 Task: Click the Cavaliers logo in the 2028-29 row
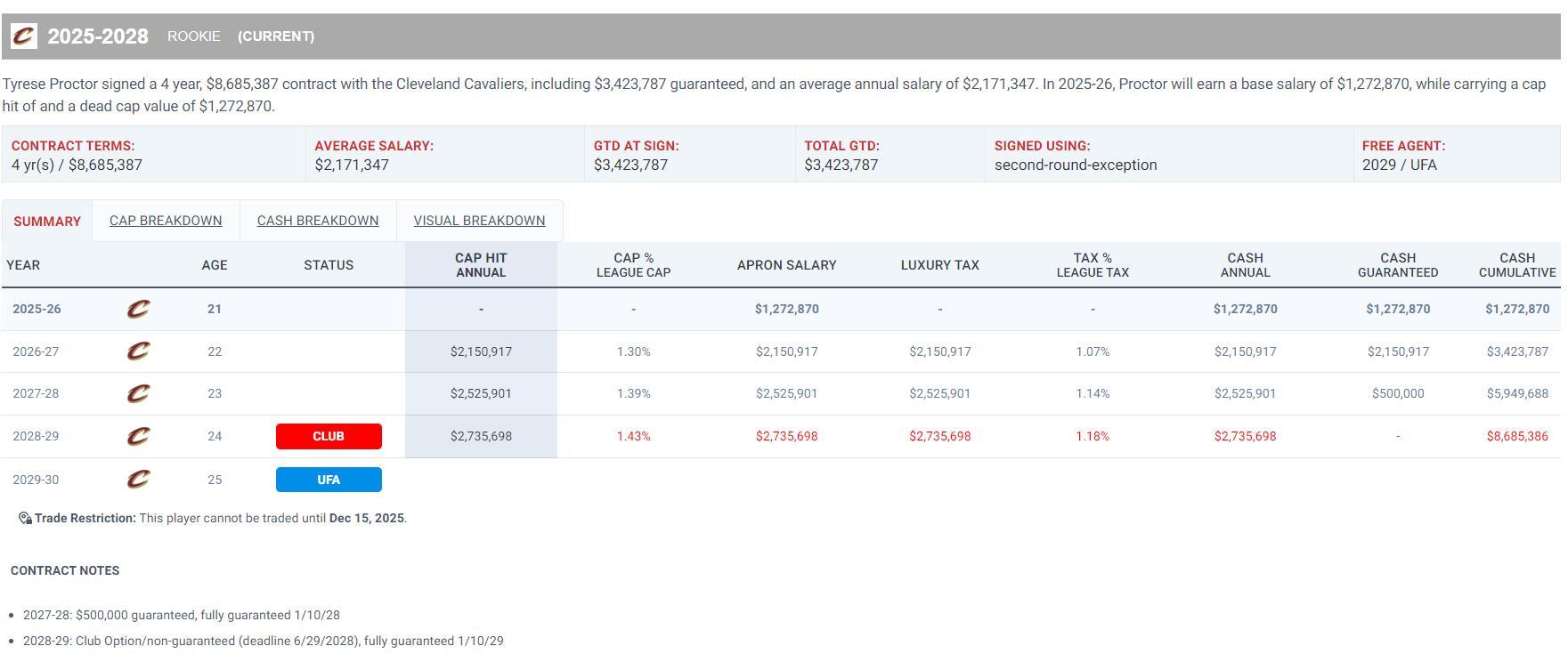click(x=138, y=436)
